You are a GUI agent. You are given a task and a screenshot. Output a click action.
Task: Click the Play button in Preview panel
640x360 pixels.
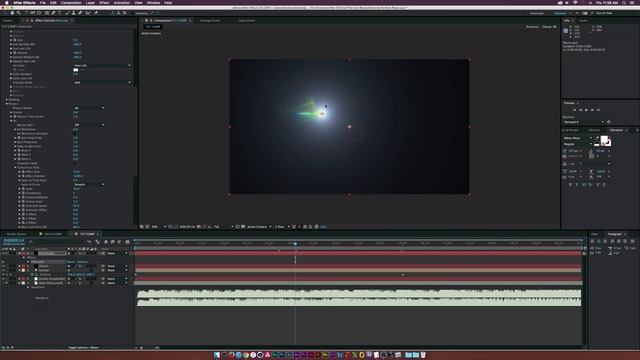pos(587,110)
